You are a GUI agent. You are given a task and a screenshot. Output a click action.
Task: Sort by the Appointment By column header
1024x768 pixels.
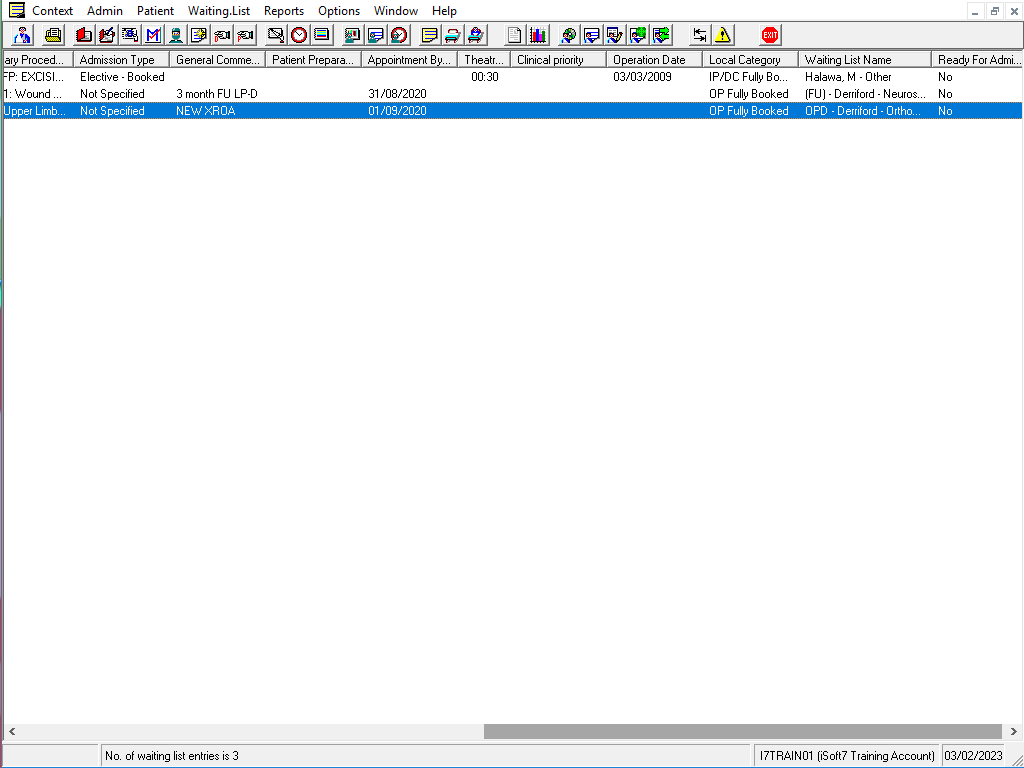point(409,59)
